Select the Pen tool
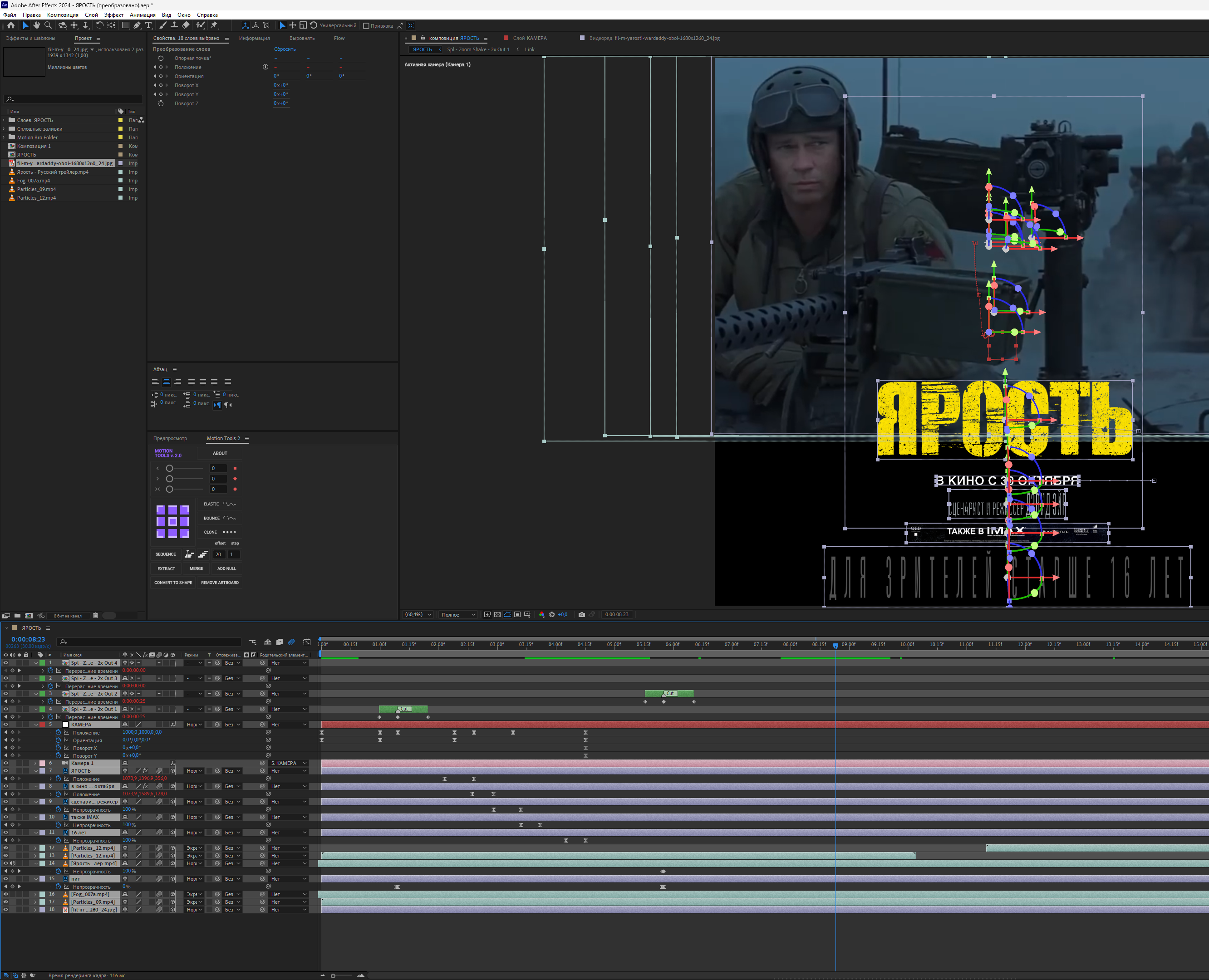Viewport: 1209px width, 980px height. coord(137,25)
